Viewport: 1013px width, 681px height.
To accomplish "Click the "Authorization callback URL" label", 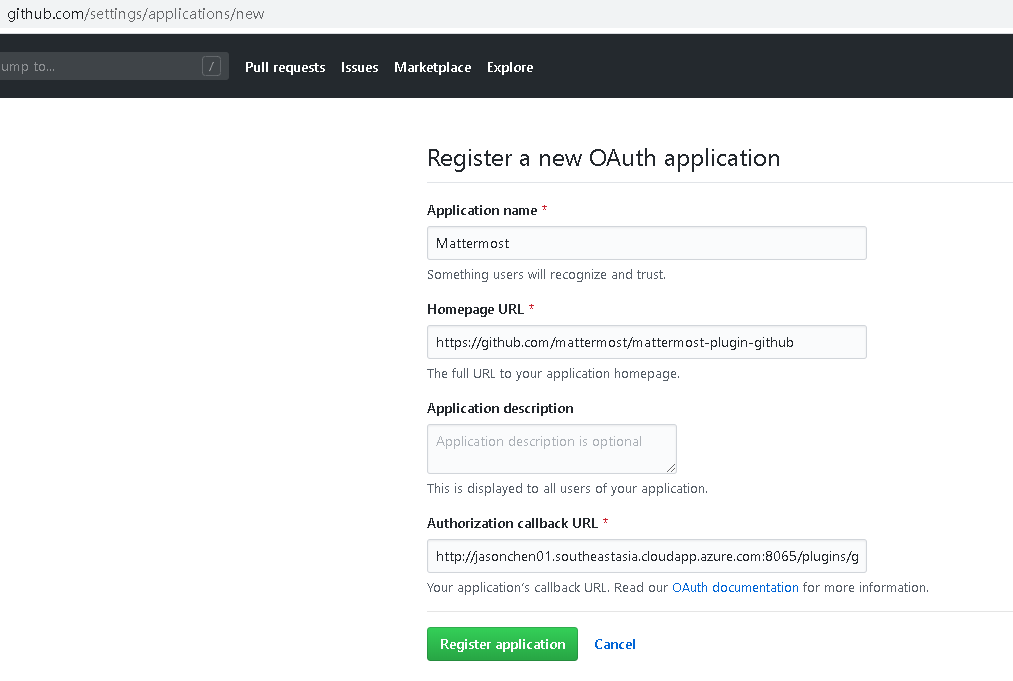I will (511, 523).
